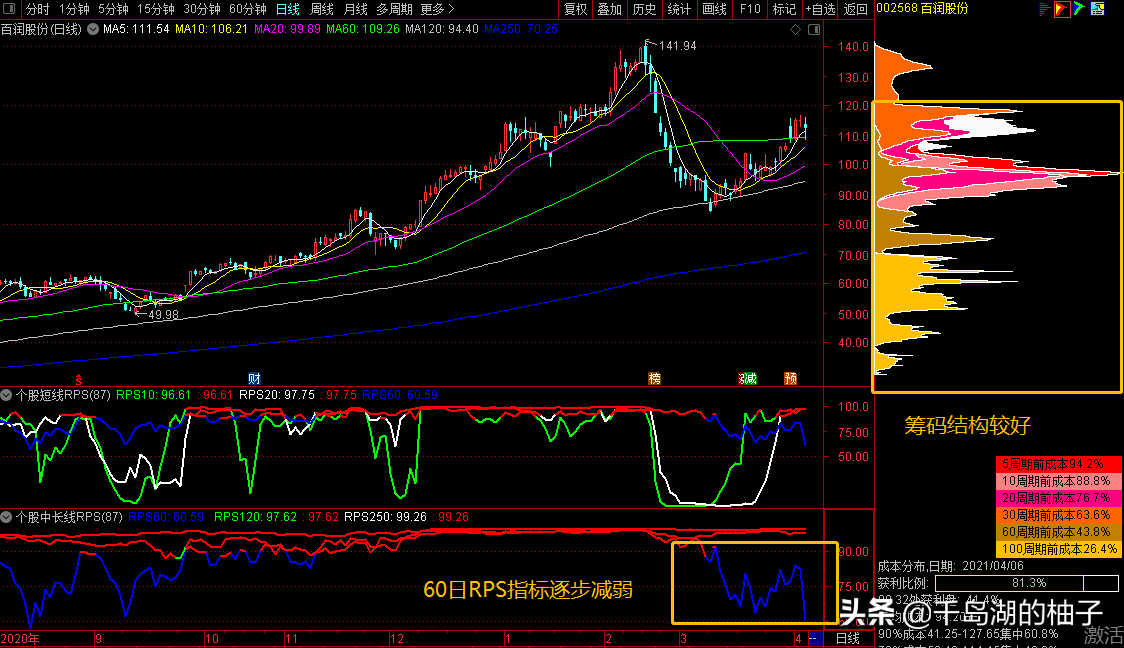Open the news info panel icon
This screenshot has width=1124, height=648.
click(x=1097, y=9)
